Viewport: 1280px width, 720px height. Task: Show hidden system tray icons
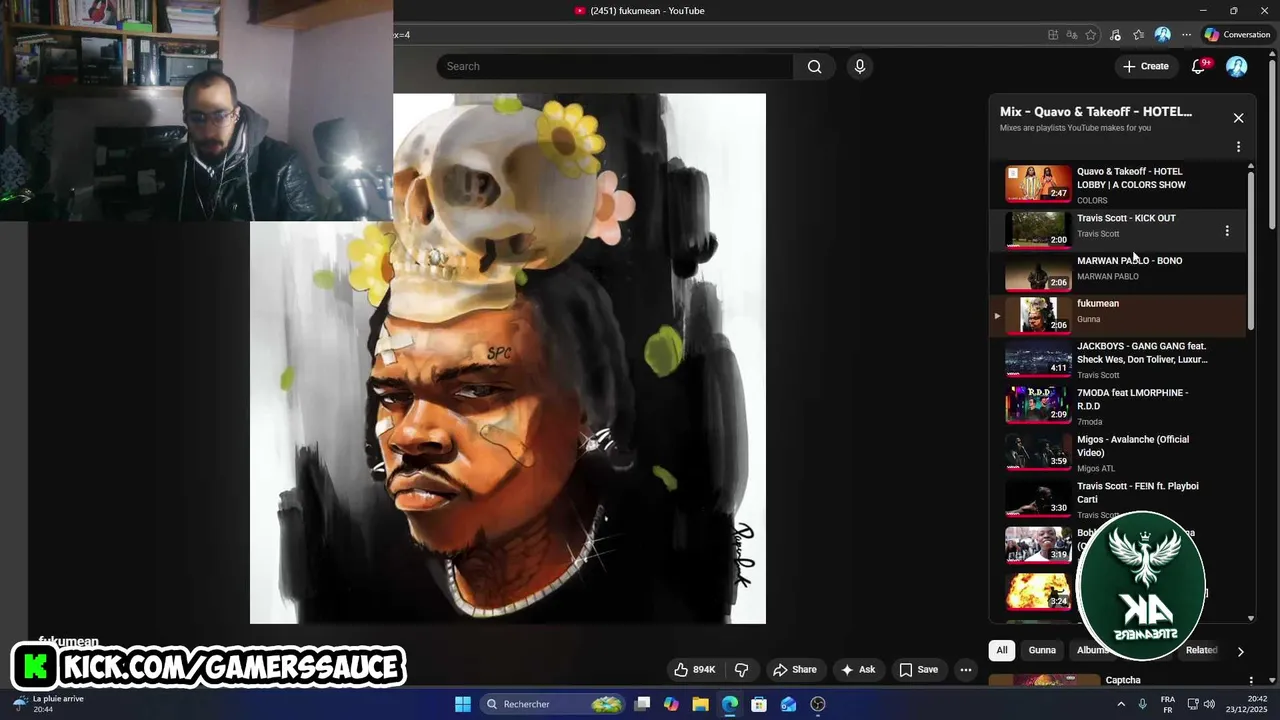[x=1121, y=704]
